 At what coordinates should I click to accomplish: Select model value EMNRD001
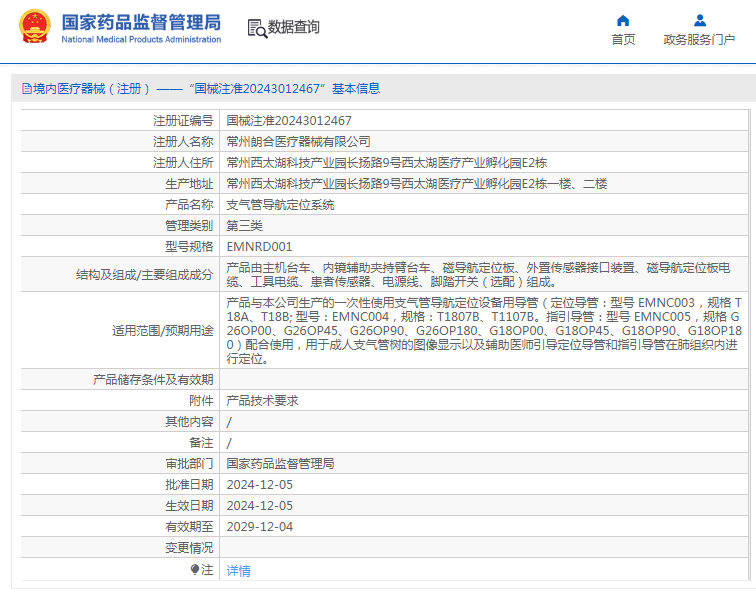pyautogui.click(x=259, y=247)
